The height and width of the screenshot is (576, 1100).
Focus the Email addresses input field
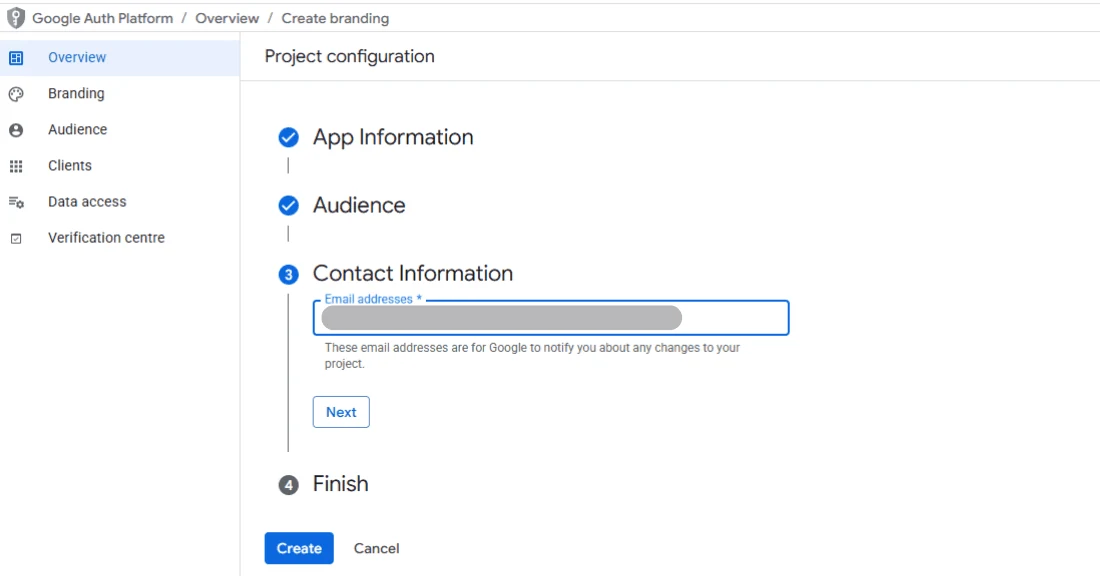[551, 318]
